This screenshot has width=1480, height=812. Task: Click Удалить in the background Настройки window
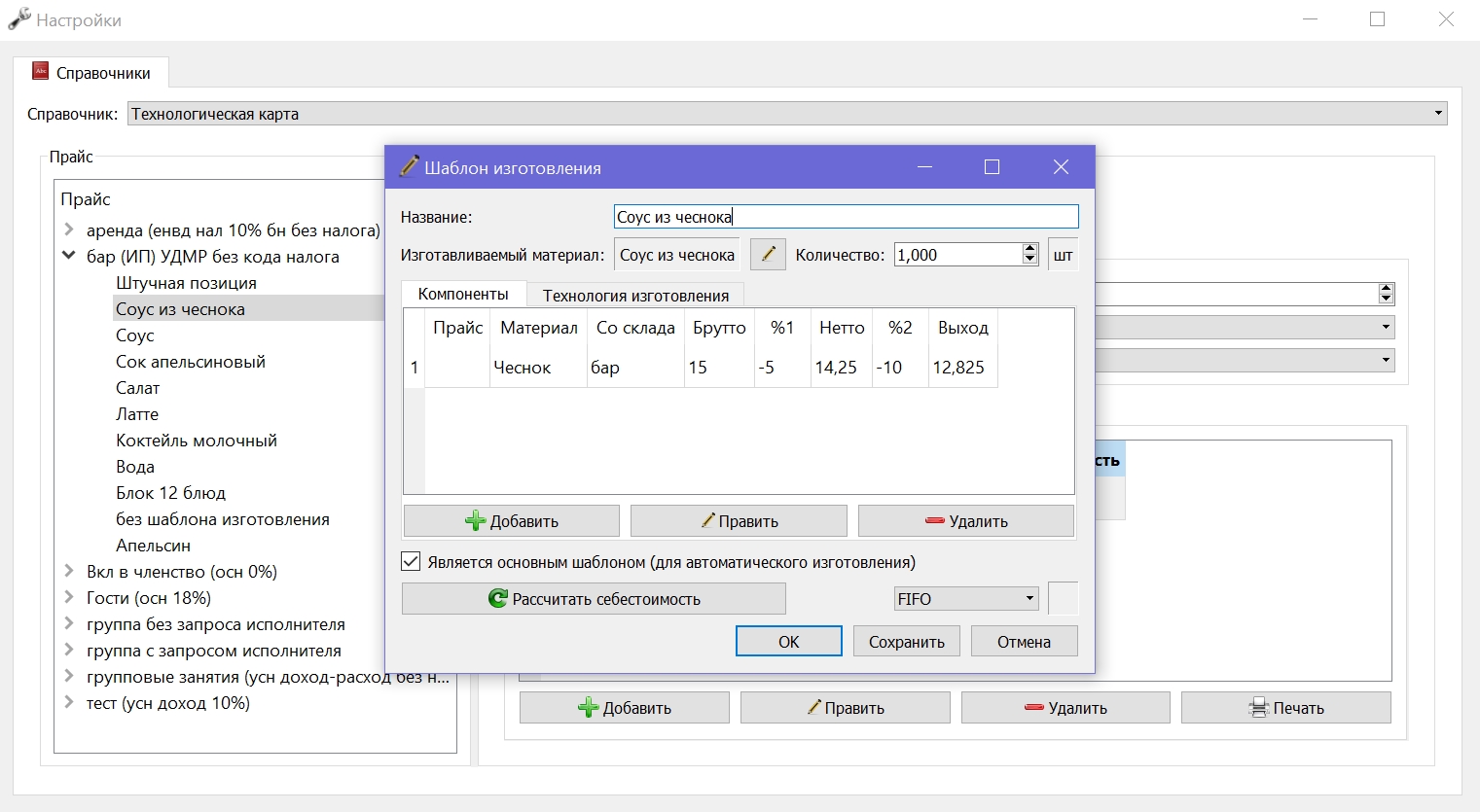1065,708
